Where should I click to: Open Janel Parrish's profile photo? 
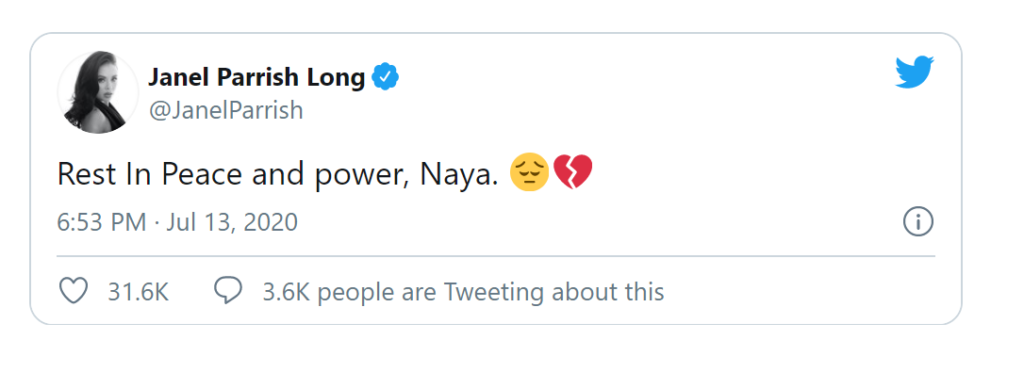point(98,93)
